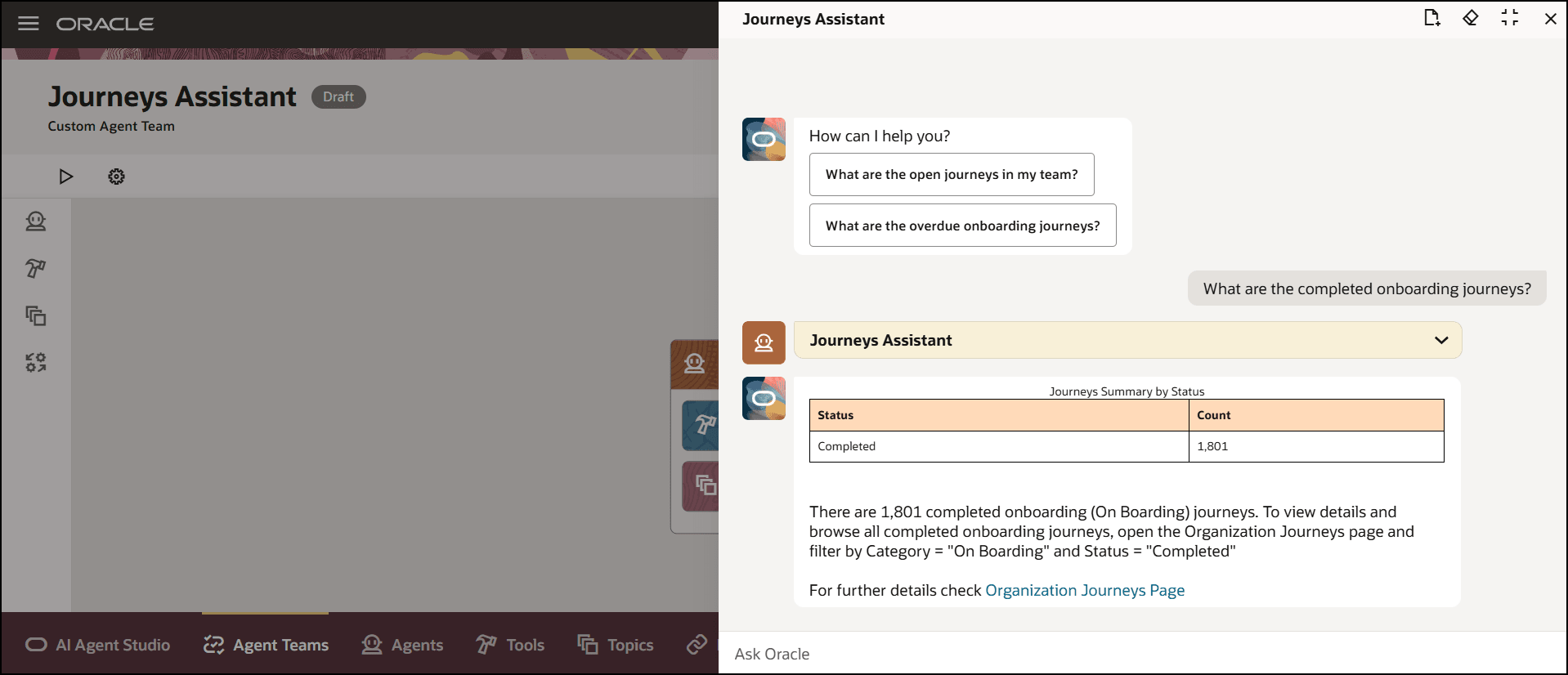Open agent team settings gear
Image resolution: width=1568 pixels, height=675 pixels.
tap(117, 177)
